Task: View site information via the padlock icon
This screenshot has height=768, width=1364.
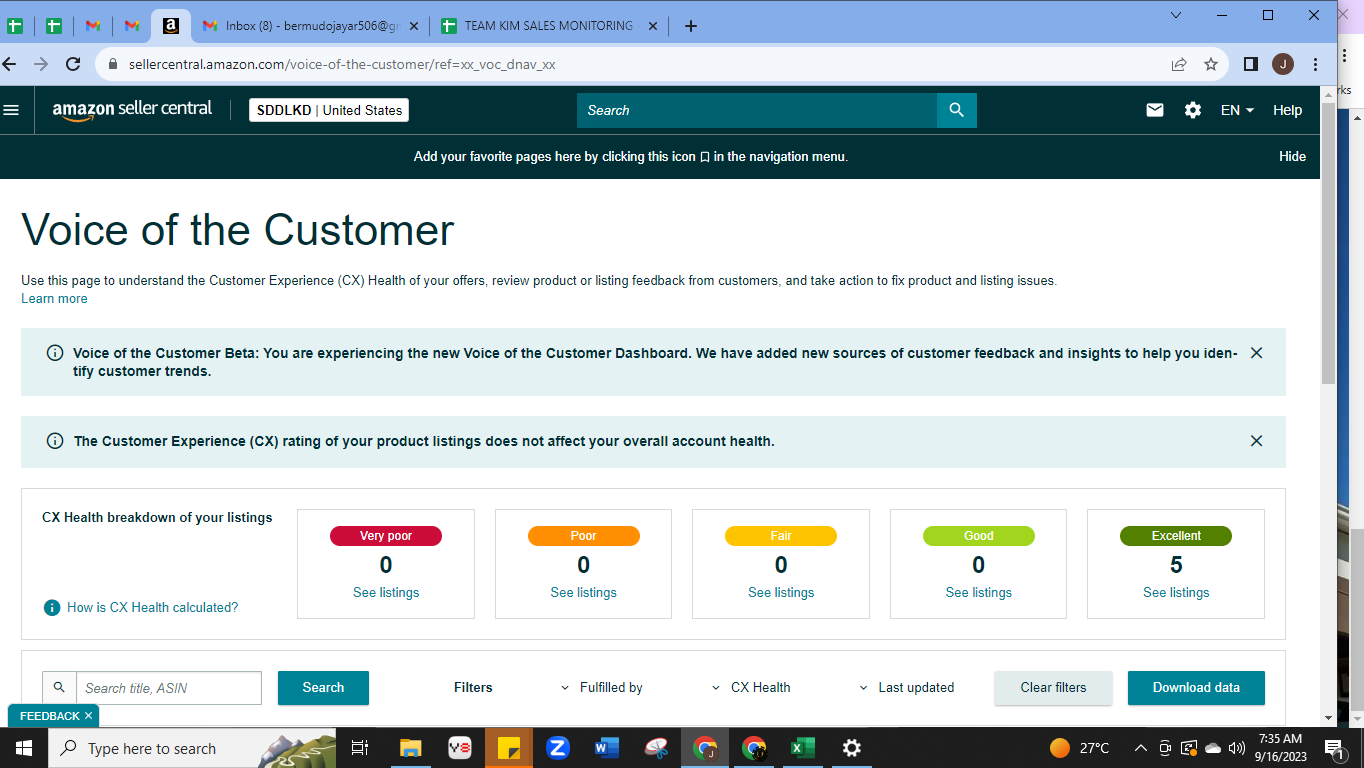Action: click(112, 64)
